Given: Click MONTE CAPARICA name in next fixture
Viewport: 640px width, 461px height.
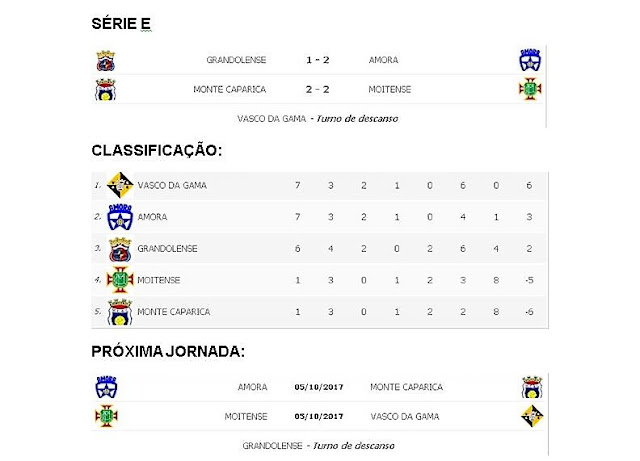Looking at the screenshot, I should (x=406, y=387).
